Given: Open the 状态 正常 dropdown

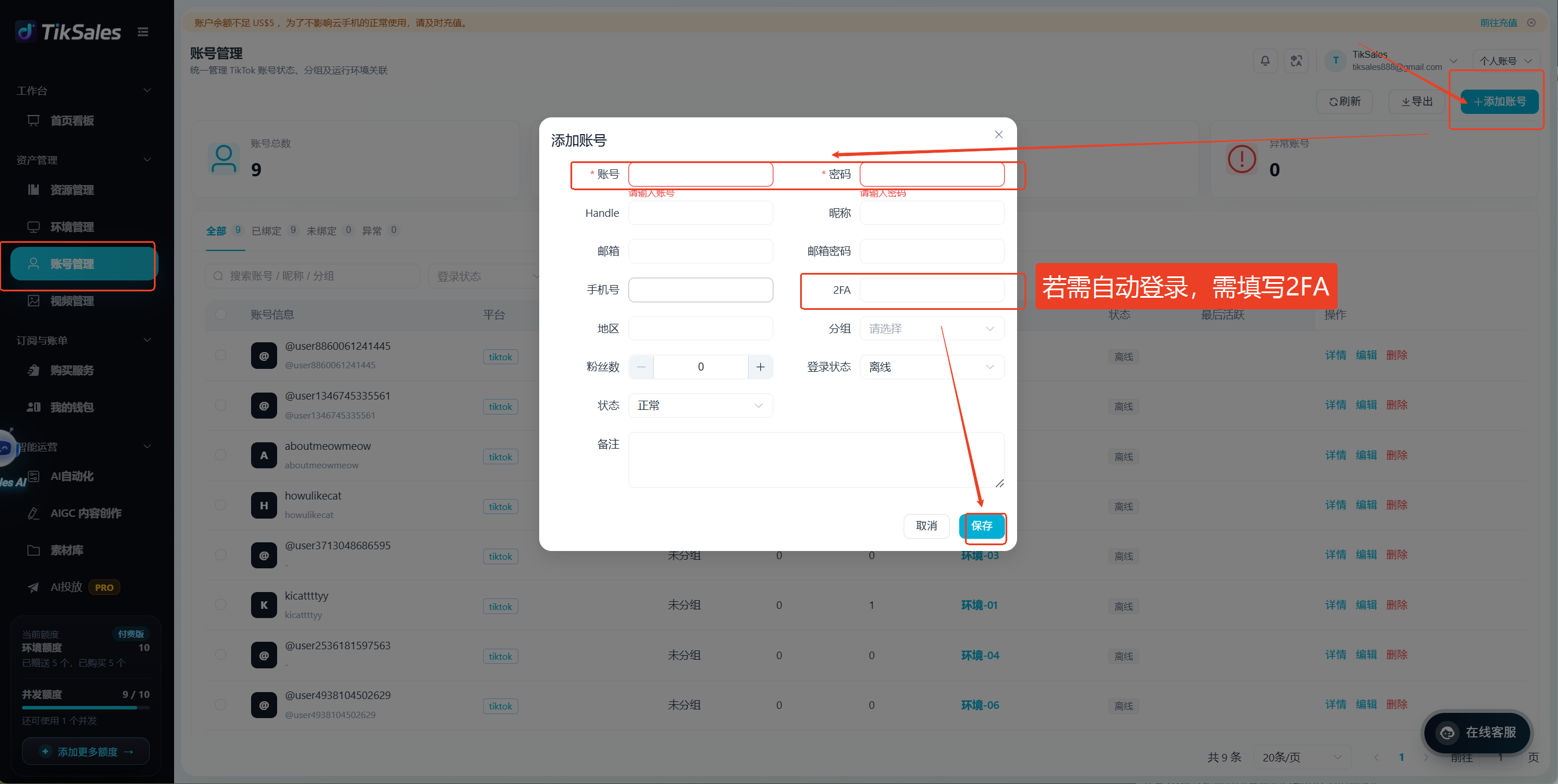Looking at the screenshot, I should pyautogui.click(x=701, y=406).
